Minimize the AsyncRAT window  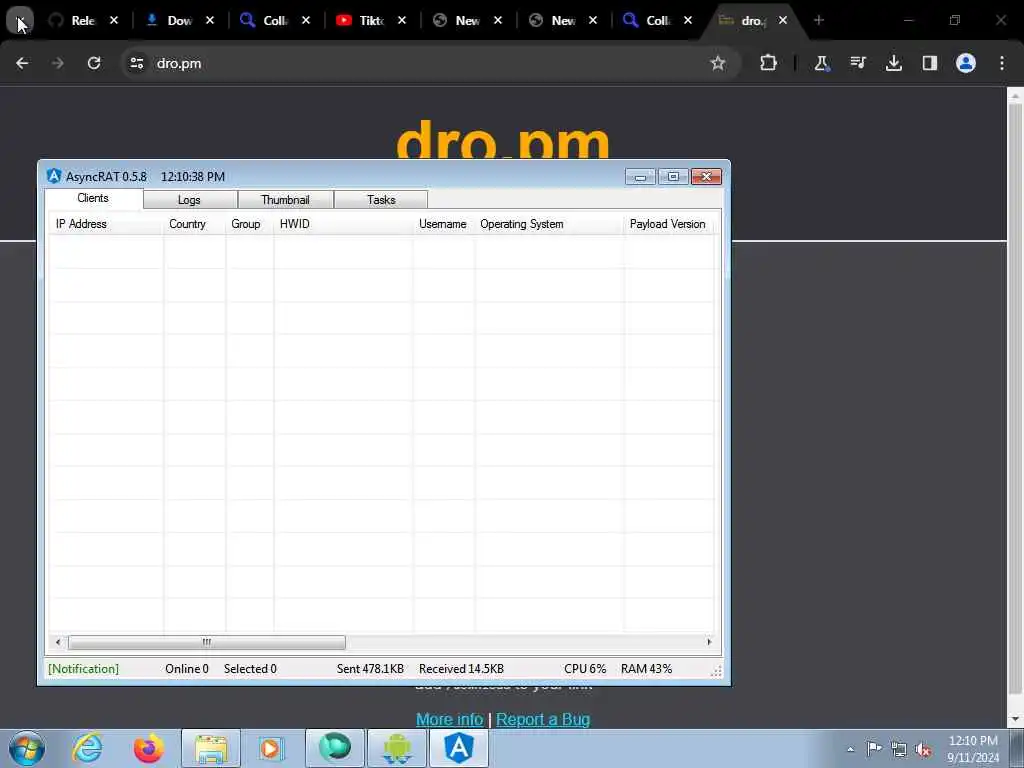[640, 177]
